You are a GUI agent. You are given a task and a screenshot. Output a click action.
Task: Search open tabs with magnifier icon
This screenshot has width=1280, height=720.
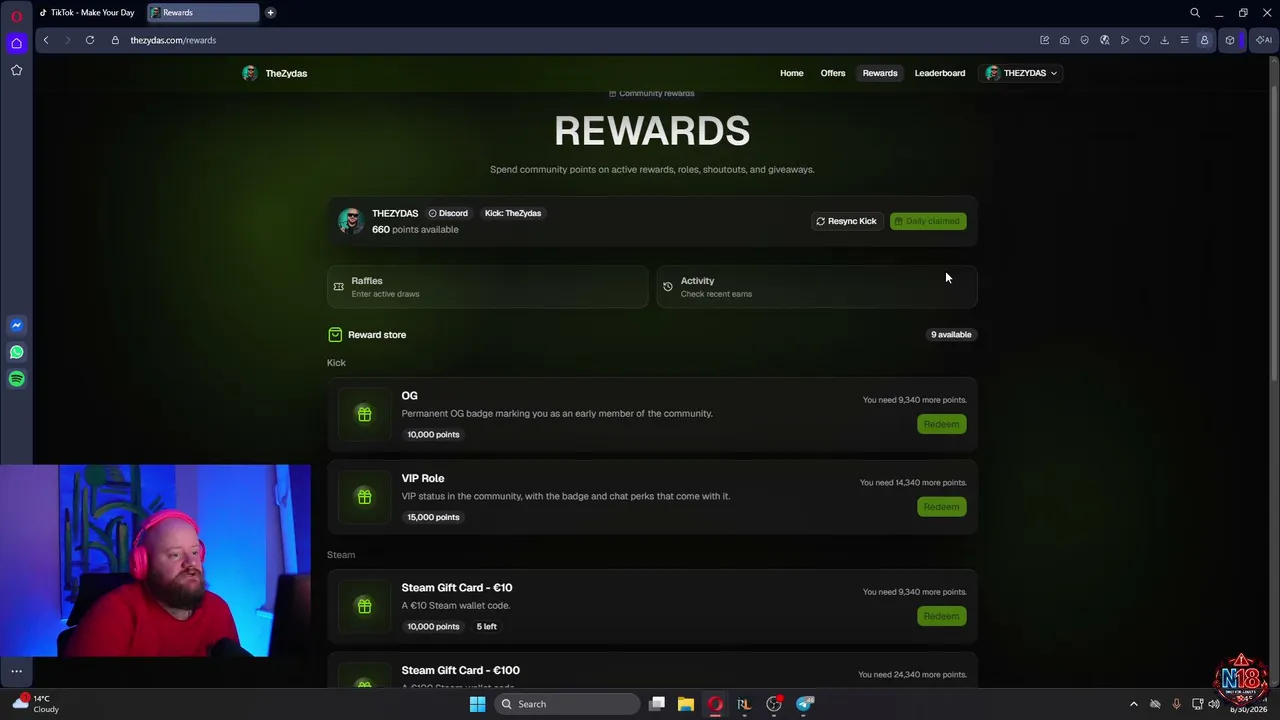point(1195,13)
